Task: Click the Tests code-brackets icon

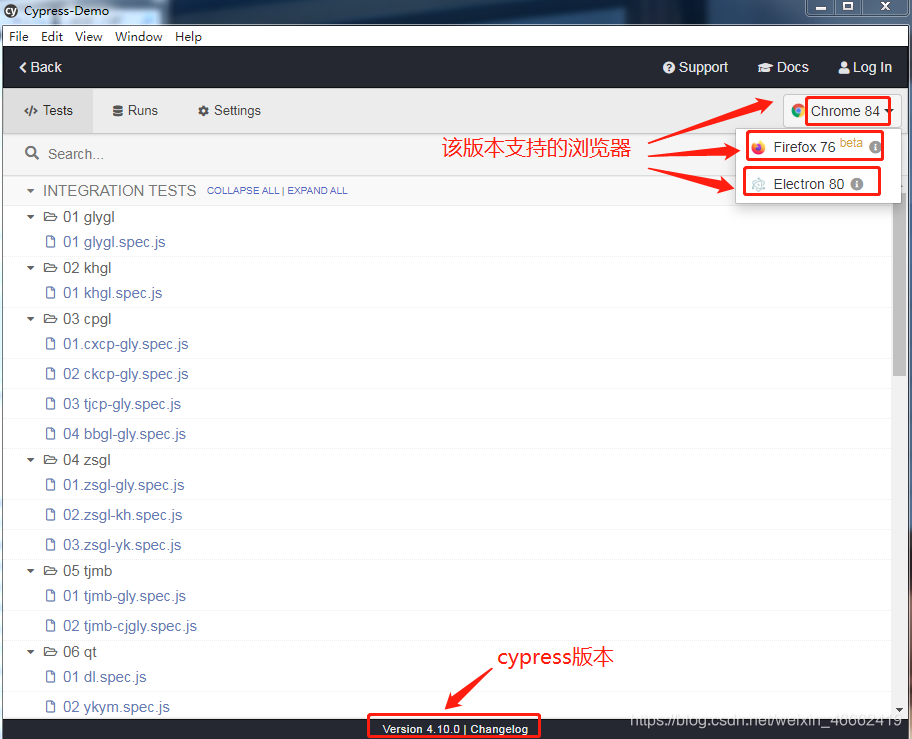Action: tap(31, 110)
